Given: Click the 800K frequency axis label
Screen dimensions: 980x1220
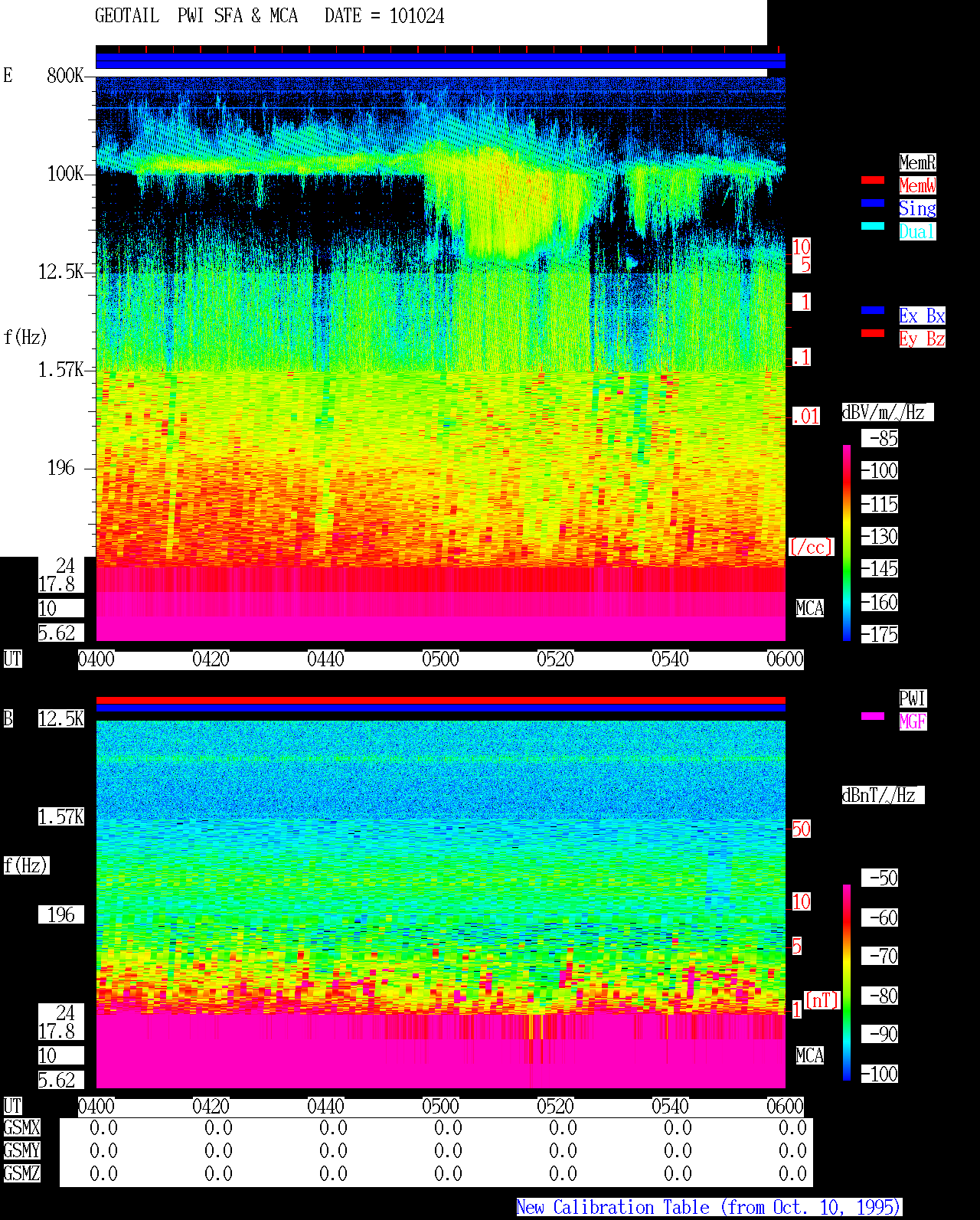Looking at the screenshot, I should coord(65,75).
